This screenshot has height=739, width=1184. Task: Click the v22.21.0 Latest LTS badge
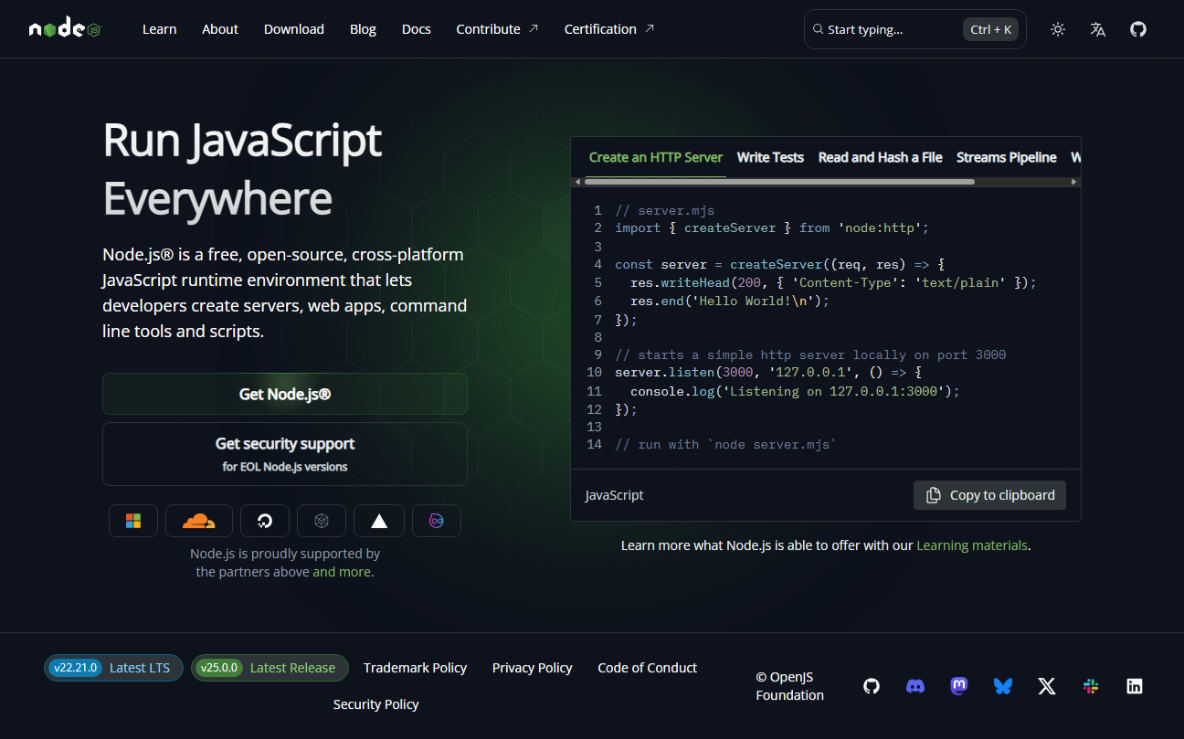point(113,668)
